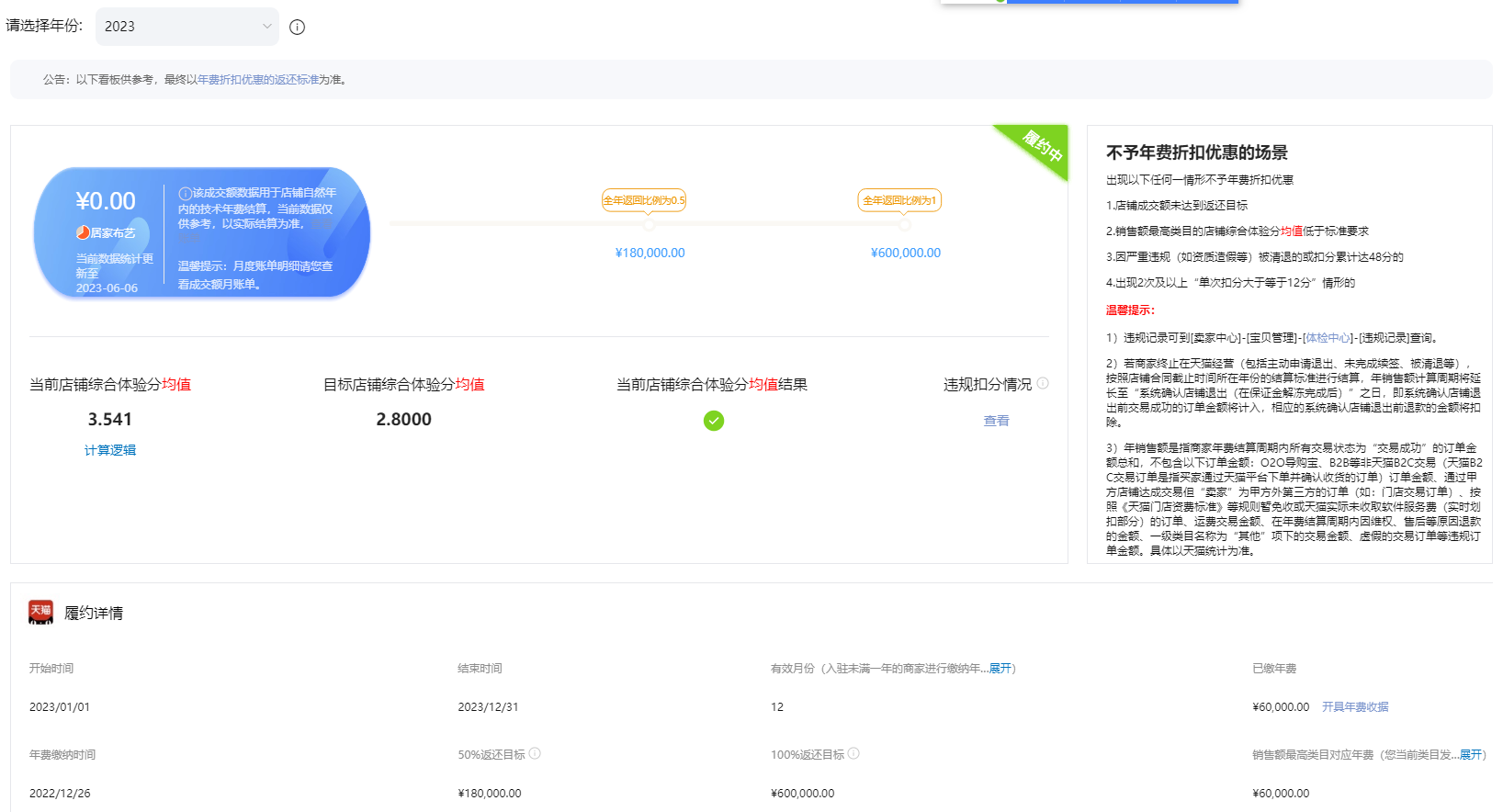Click the fee payment date 2022/12/26

pyautogui.click(x=60, y=794)
